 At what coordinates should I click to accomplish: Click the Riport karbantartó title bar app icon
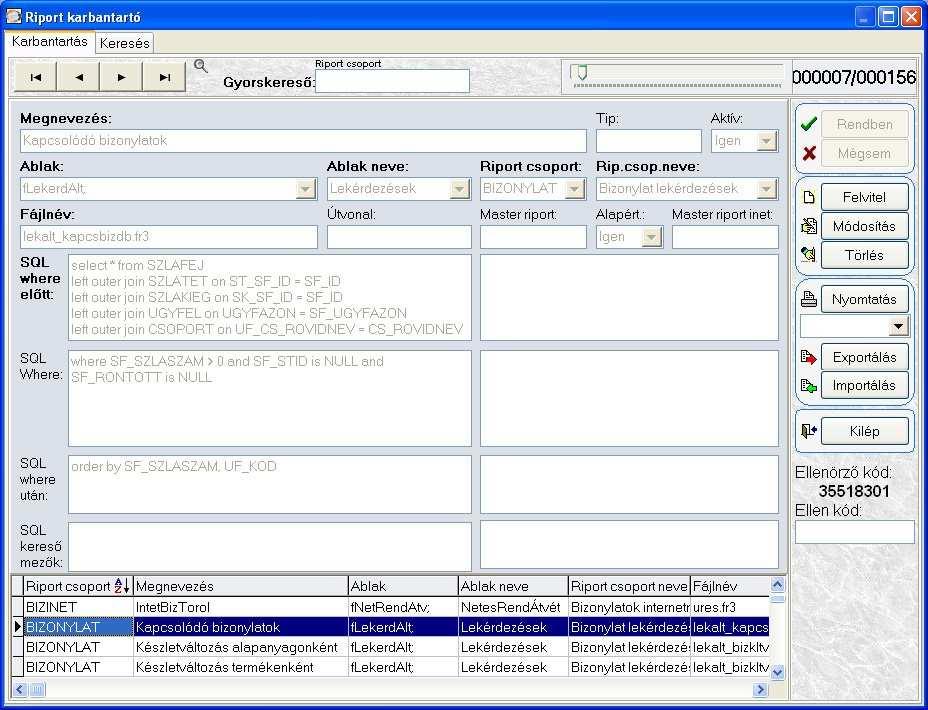pyautogui.click(x=13, y=17)
